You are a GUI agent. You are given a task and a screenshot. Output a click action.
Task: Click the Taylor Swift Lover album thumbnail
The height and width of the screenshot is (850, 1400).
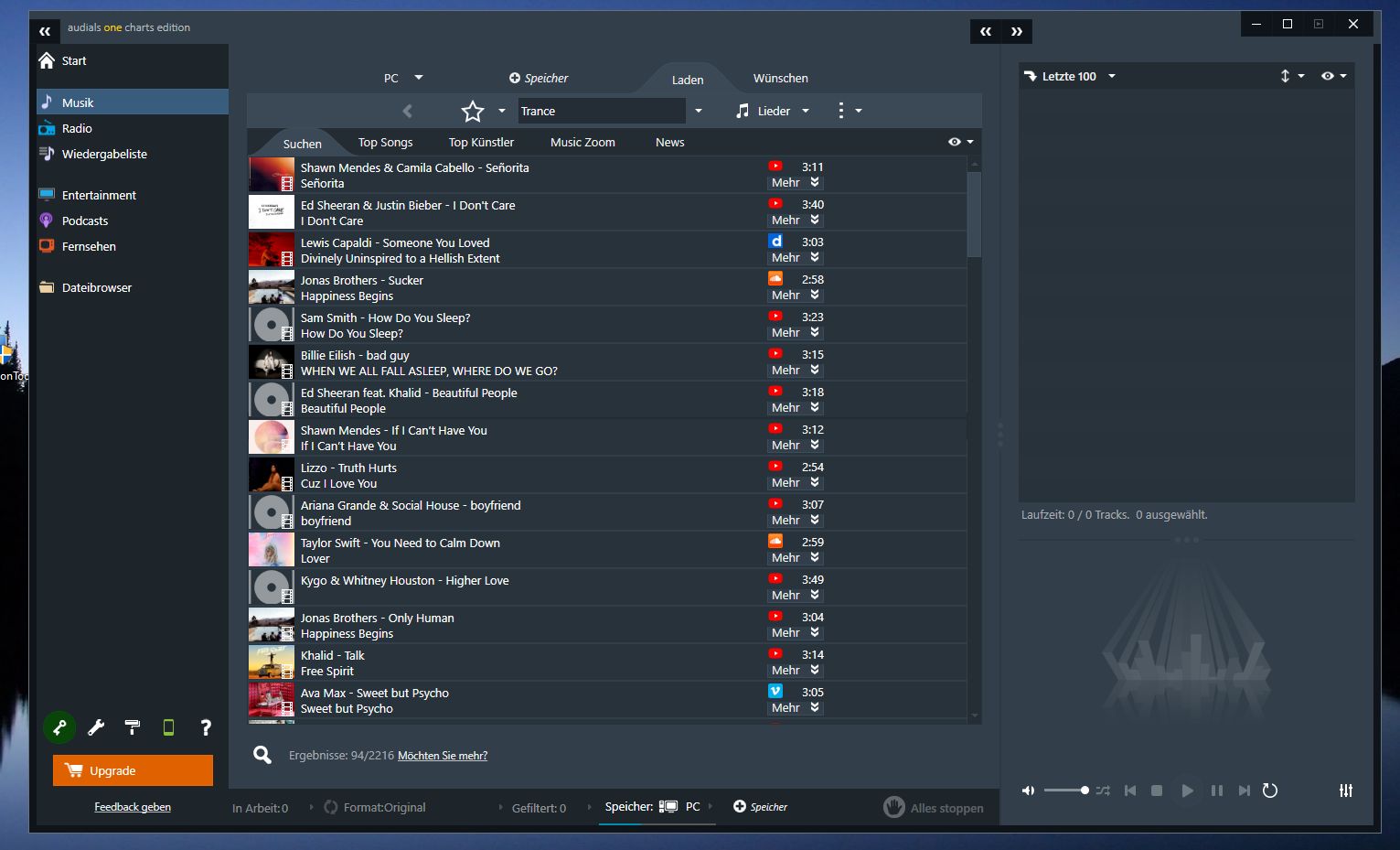[x=272, y=550]
